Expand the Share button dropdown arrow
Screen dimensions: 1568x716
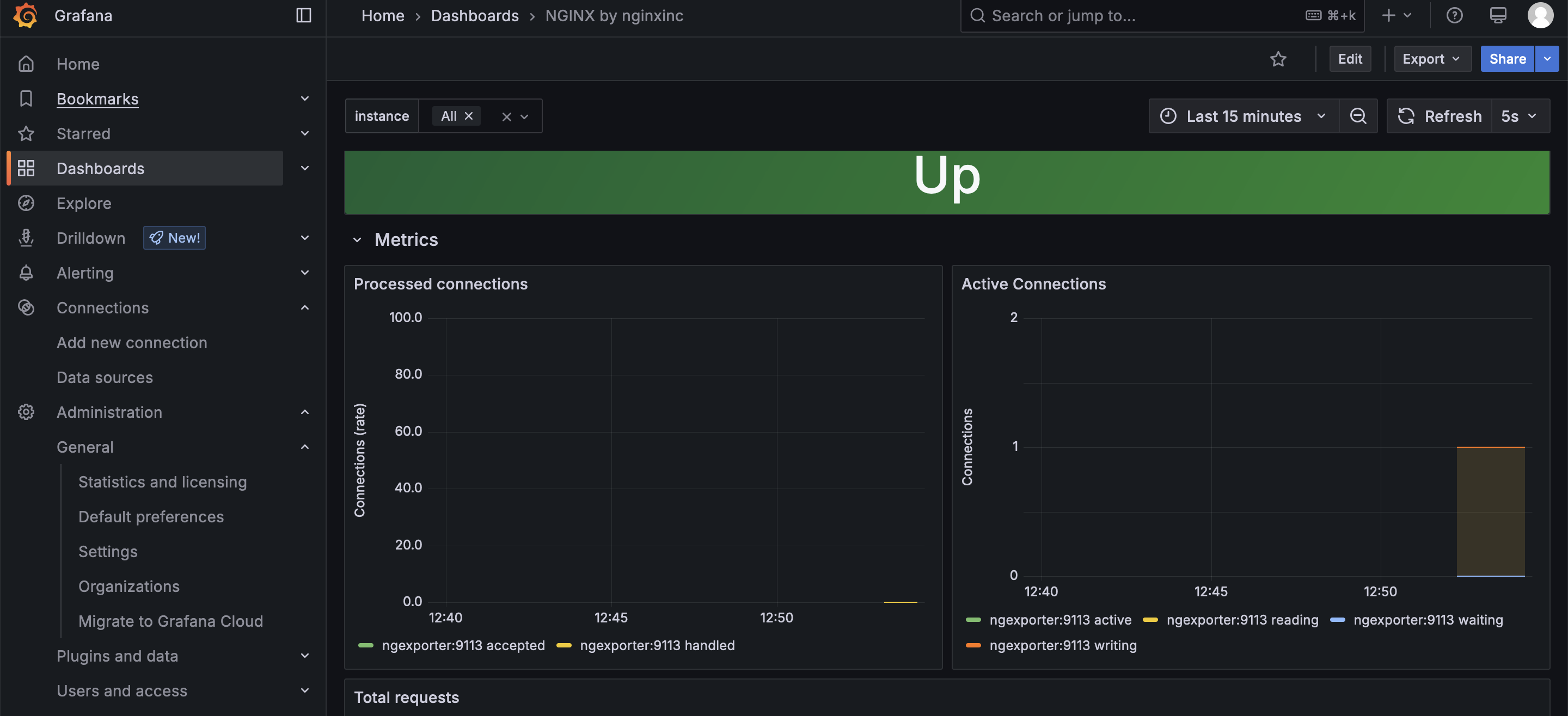coord(1547,58)
